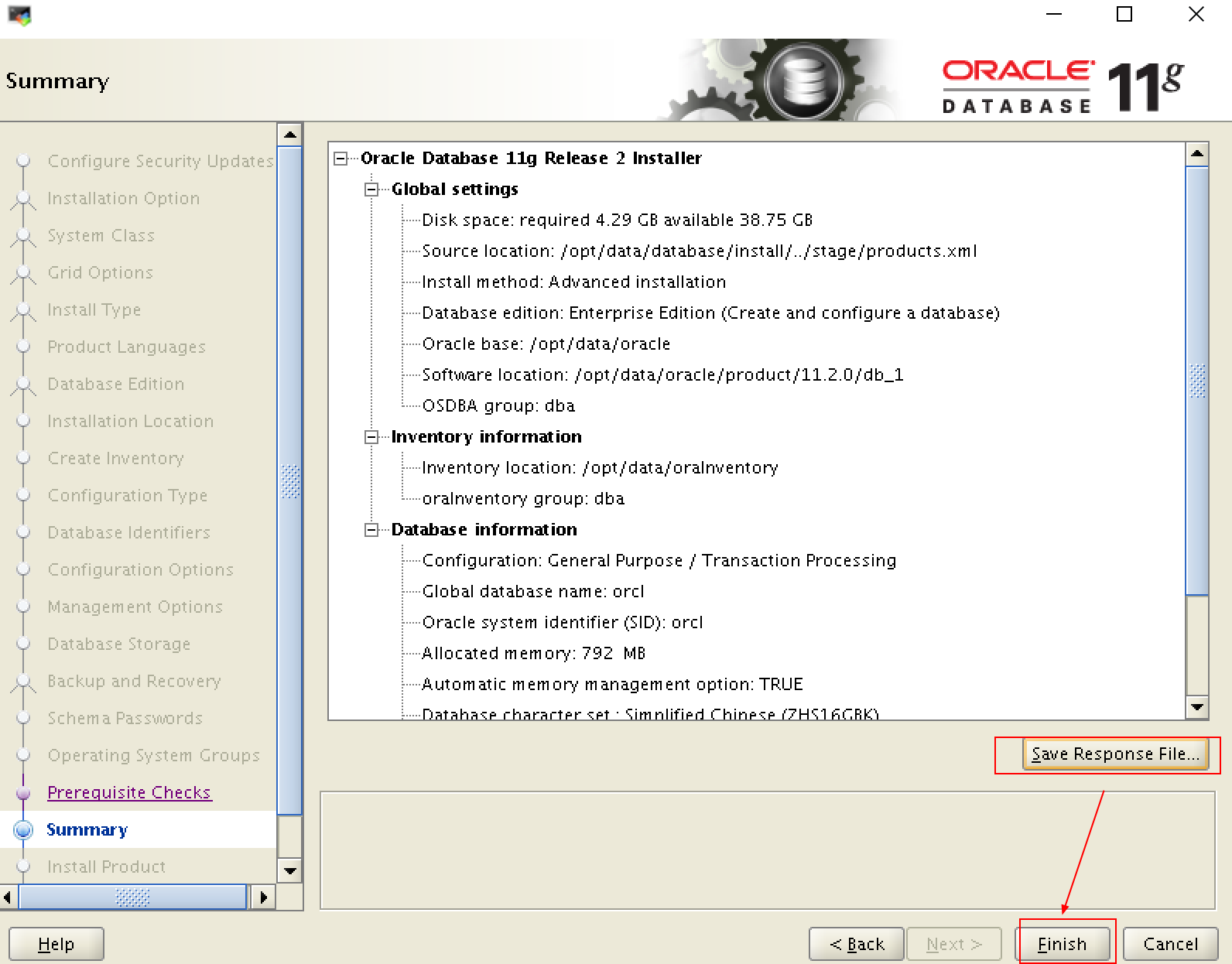Click Save Response File button
This screenshot has height=964, width=1232.
(1114, 754)
